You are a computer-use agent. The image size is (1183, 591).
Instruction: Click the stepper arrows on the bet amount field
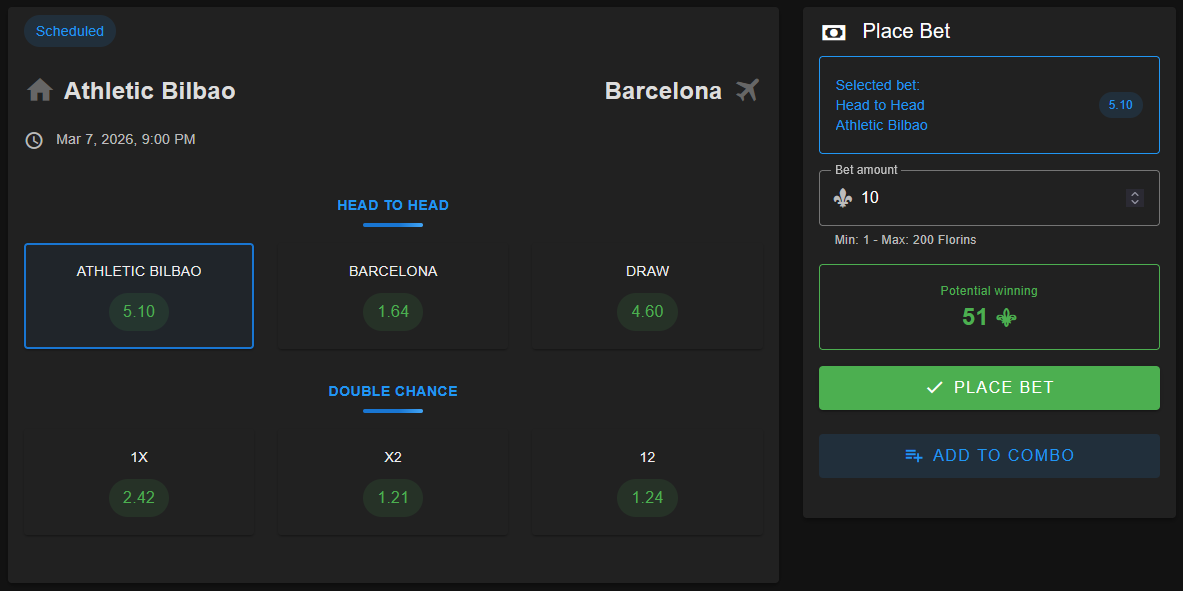1135,197
